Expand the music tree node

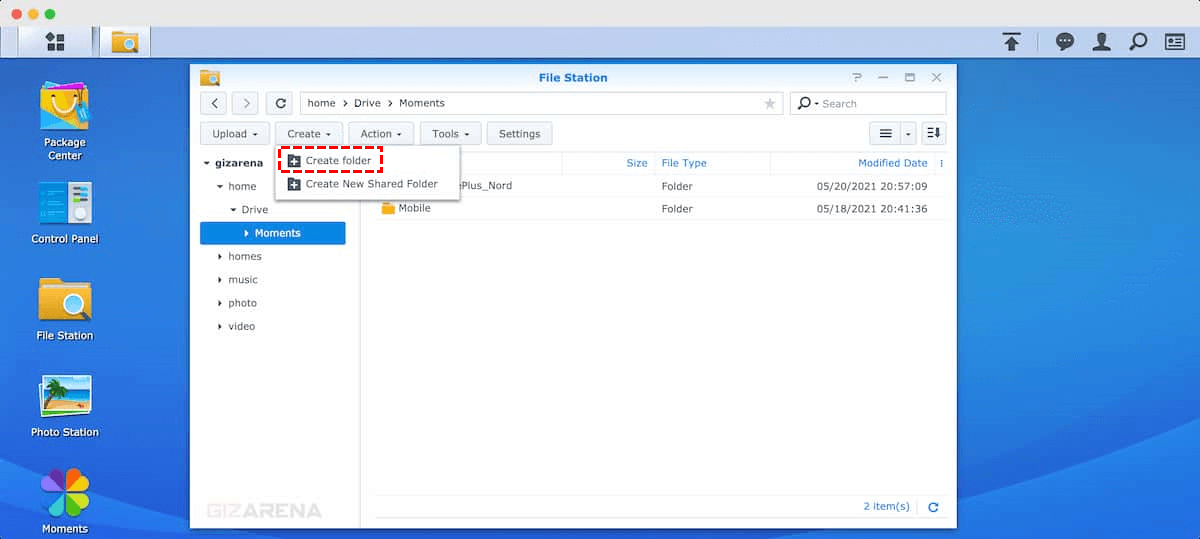[220, 280]
